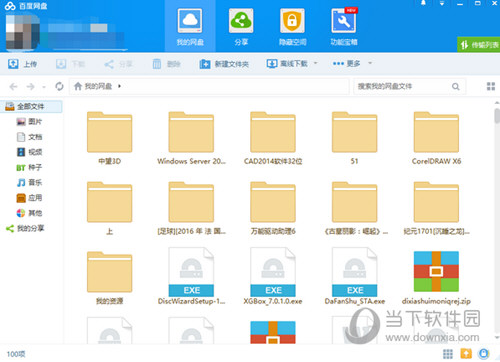Click the notification bell icon in title bar

click(x=423, y=3)
